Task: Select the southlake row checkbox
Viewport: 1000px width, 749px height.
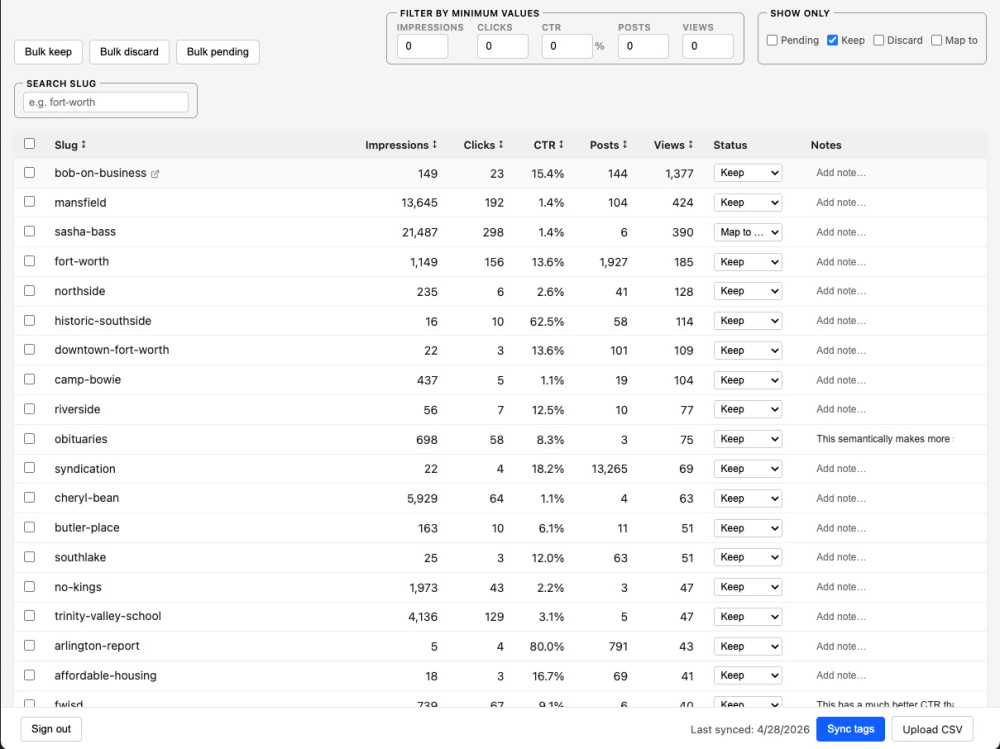Action: (x=29, y=556)
